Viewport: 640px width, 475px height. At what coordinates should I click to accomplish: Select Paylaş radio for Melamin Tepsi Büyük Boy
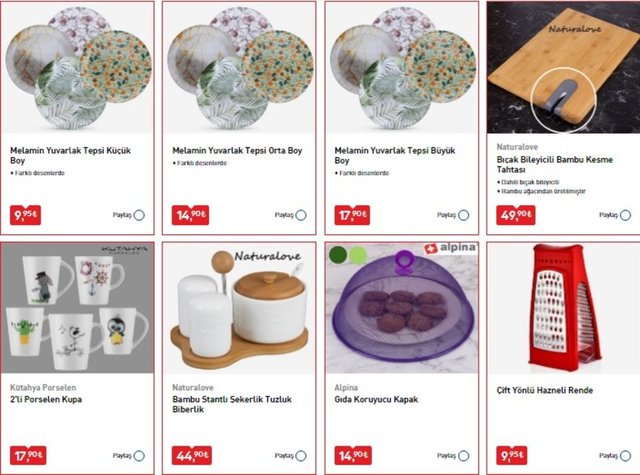464,215
